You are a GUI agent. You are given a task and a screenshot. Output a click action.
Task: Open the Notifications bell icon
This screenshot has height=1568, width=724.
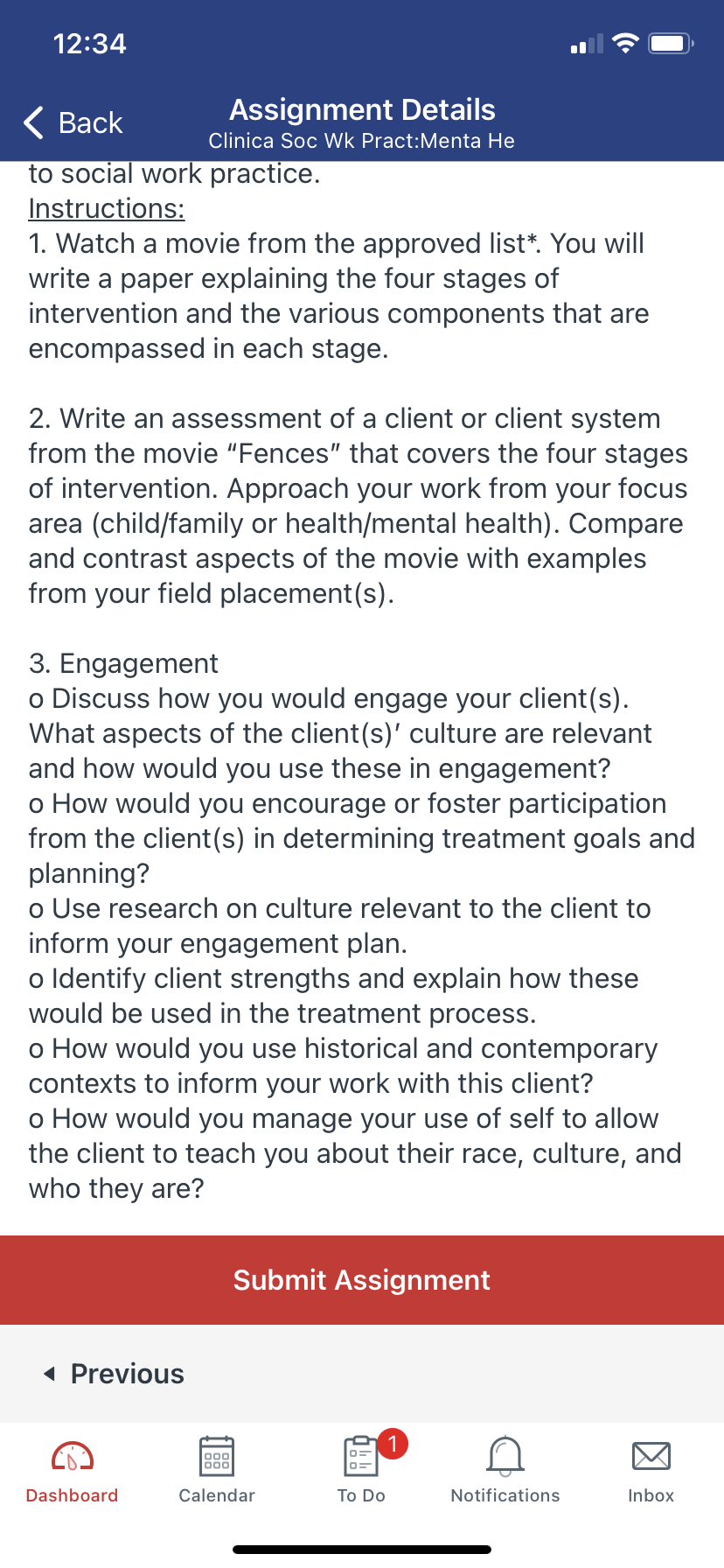pos(505,1456)
